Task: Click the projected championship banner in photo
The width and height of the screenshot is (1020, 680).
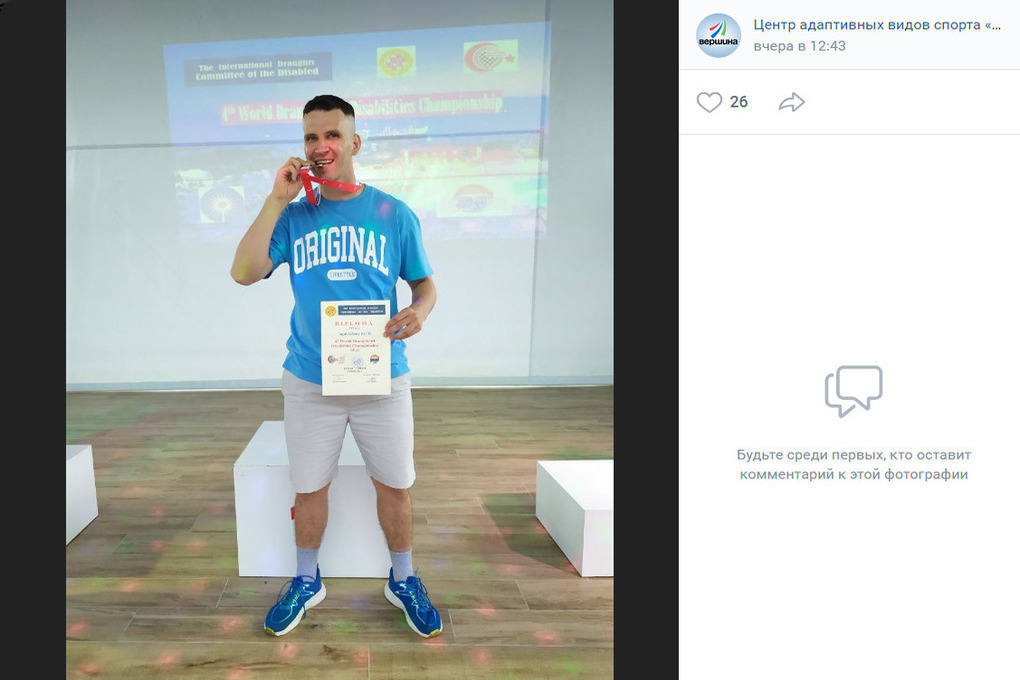Action: pos(356,130)
